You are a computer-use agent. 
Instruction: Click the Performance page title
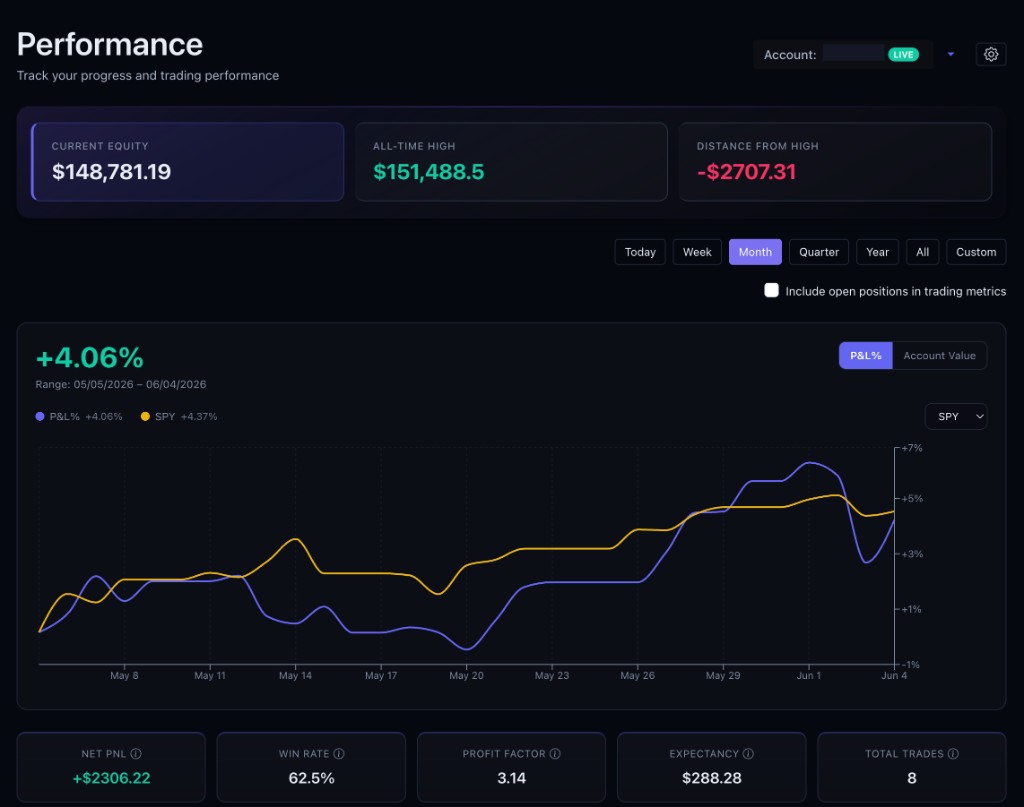coord(110,44)
